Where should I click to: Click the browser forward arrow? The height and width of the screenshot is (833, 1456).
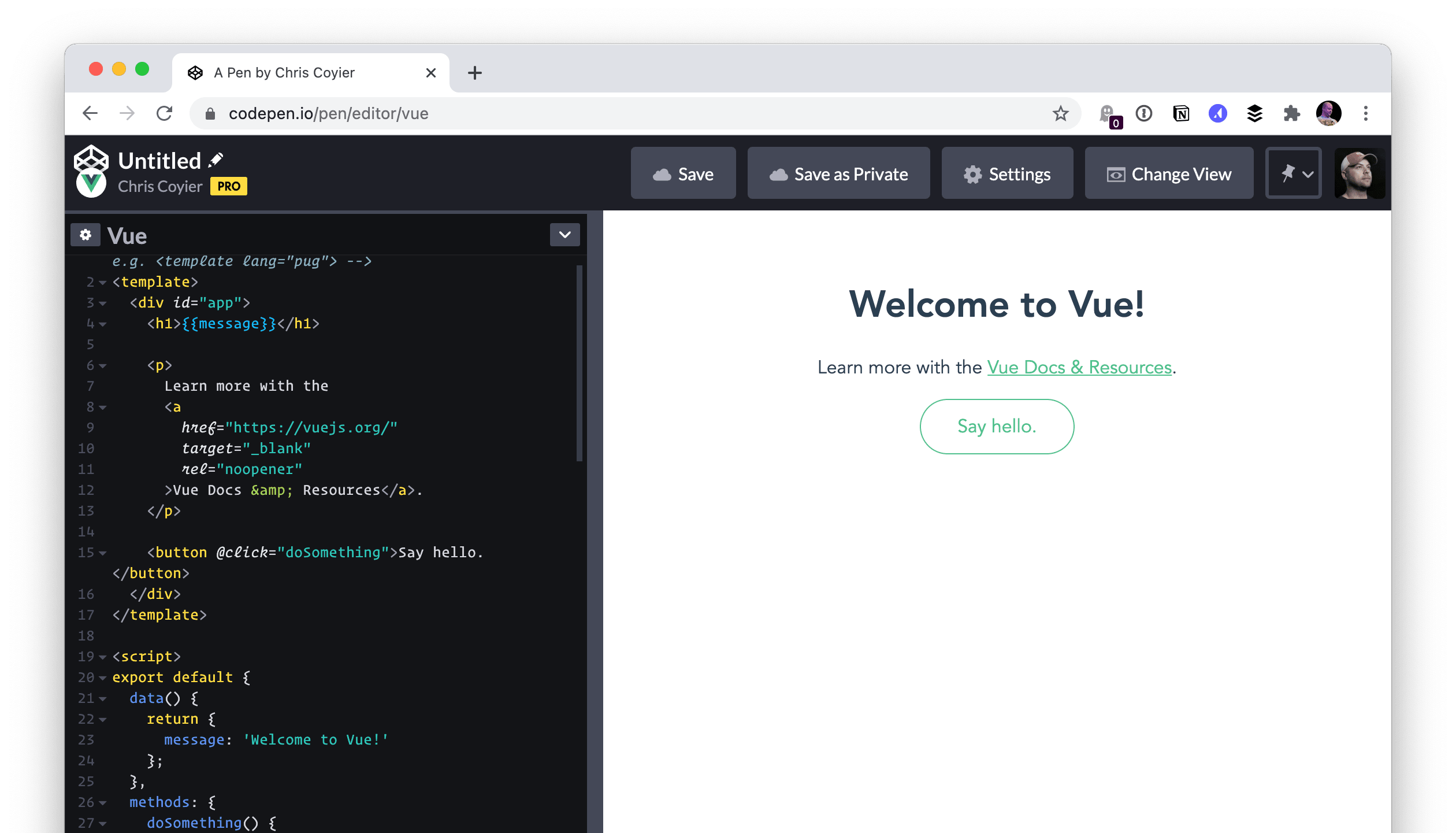click(127, 113)
